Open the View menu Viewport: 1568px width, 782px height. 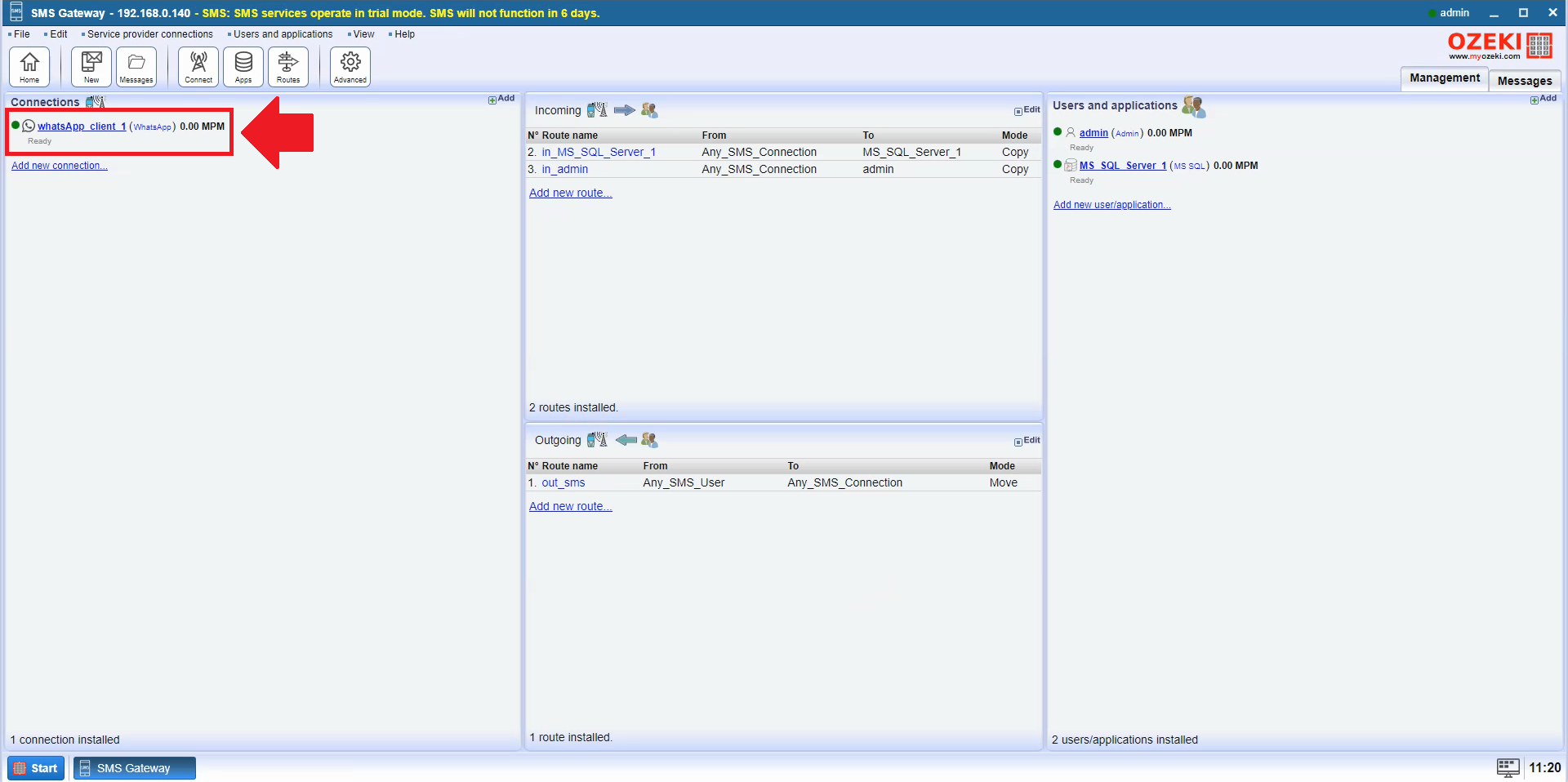click(363, 34)
